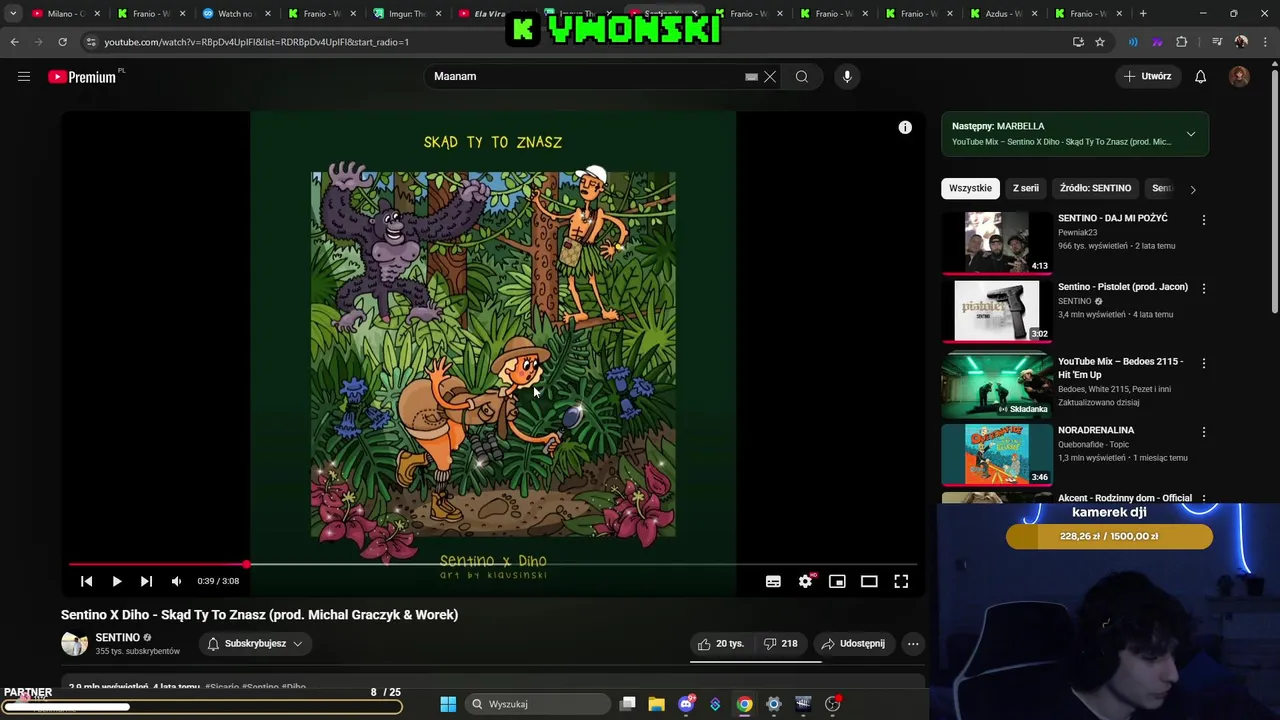Mute the video volume speaker
1280x720 pixels.
tap(176, 581)
